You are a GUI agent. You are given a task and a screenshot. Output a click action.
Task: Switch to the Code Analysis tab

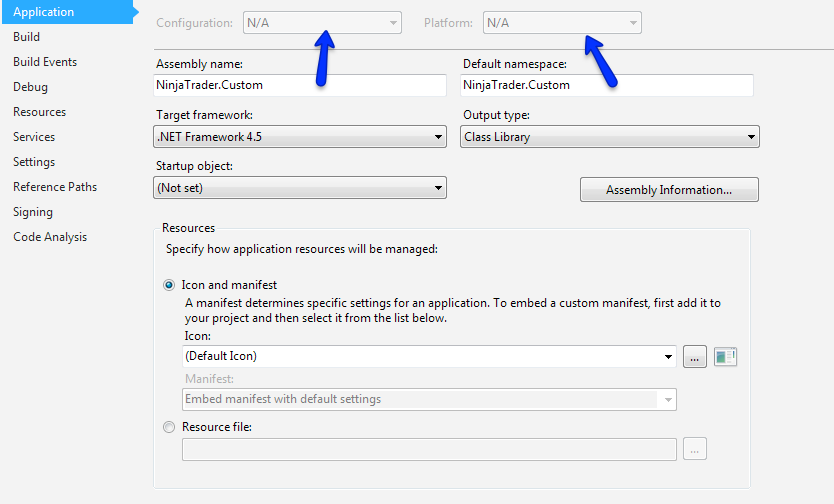[50, 237]
